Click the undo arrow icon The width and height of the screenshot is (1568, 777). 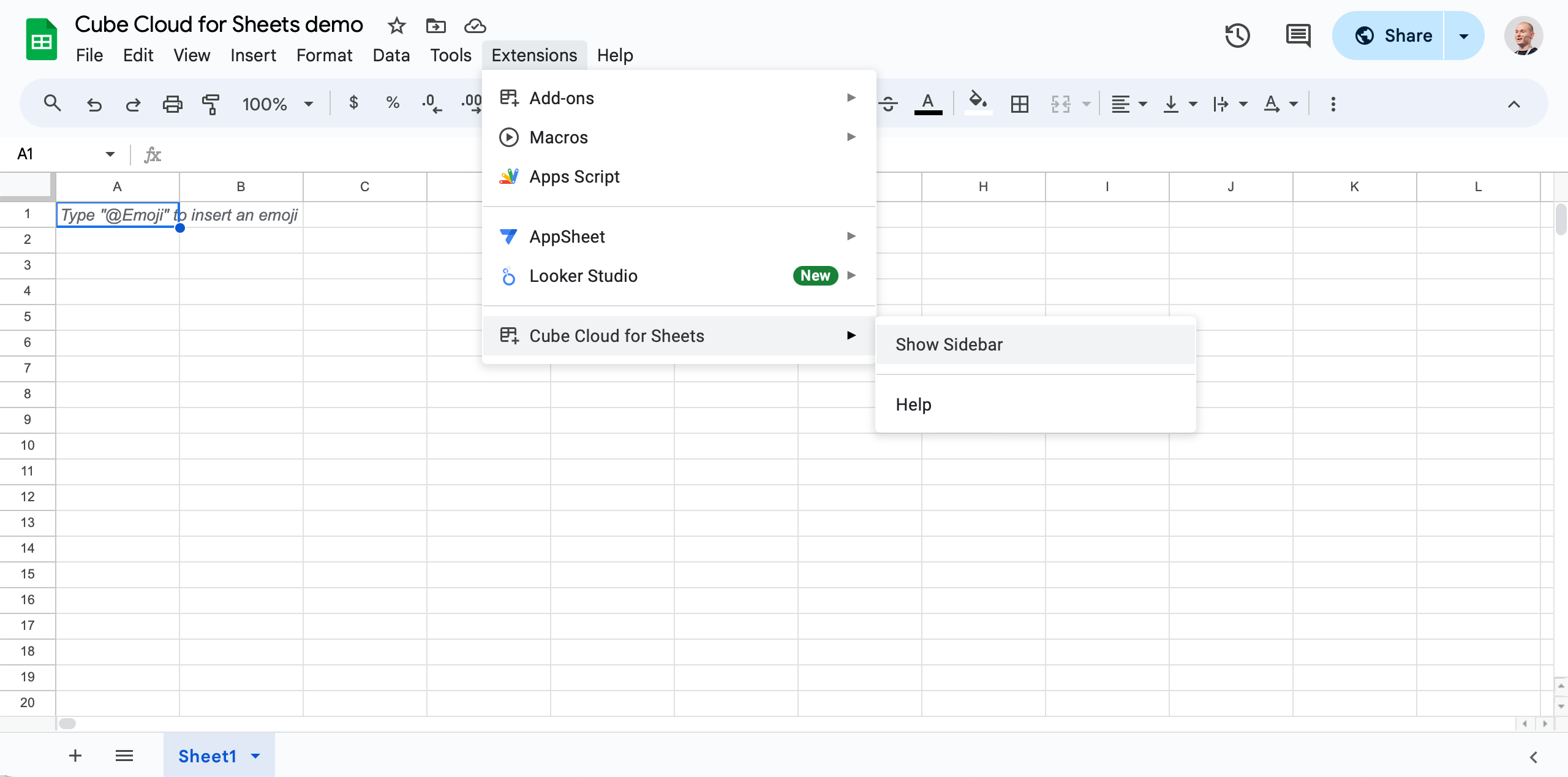point(94,104)
